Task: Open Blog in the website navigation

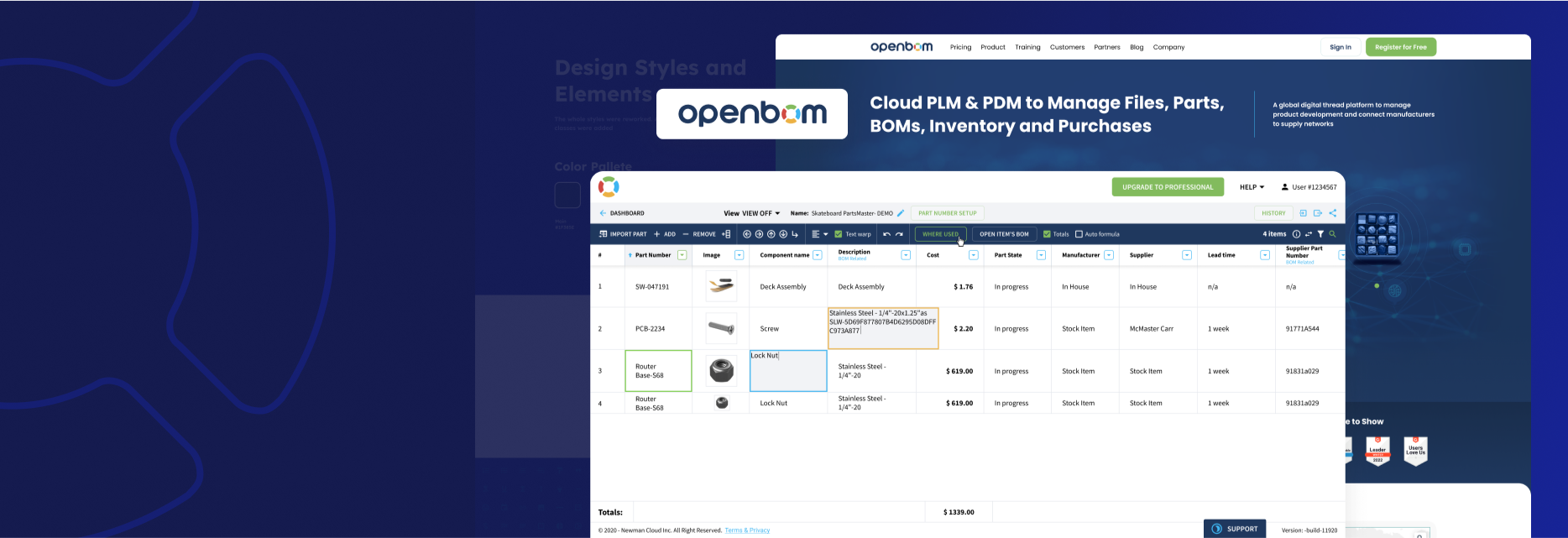Action: pos(1137,47)
